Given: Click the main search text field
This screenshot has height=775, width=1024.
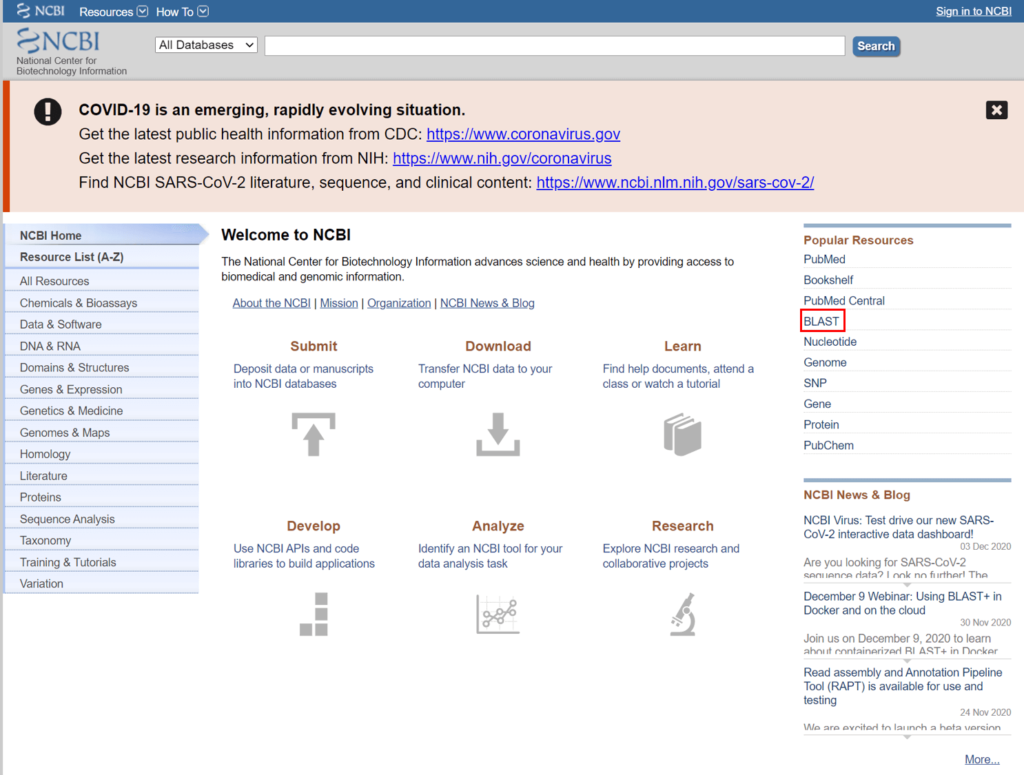Looking at the screenshot, I should pos(554,46).
